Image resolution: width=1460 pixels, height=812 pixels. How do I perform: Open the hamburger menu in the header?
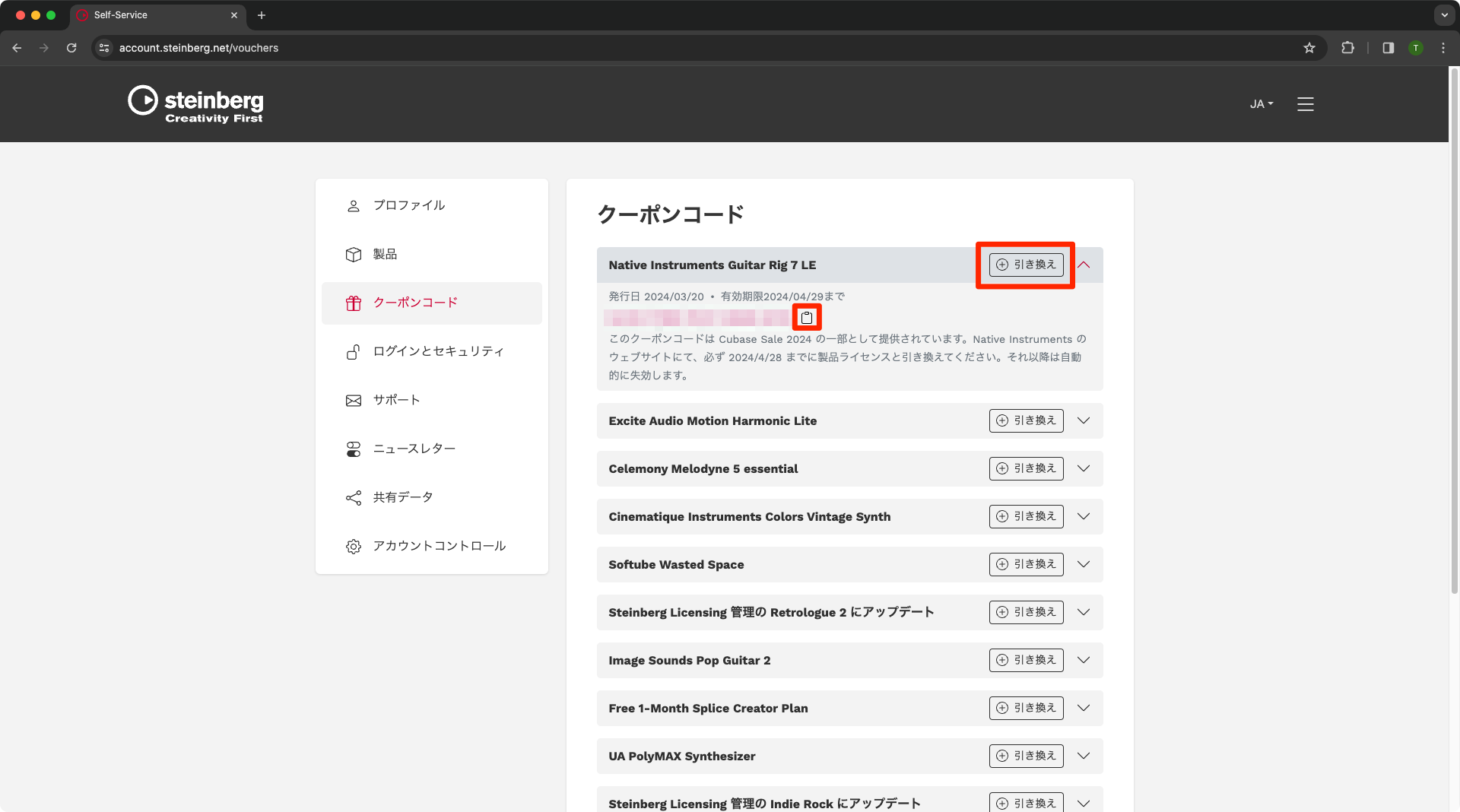tap(1306, 104)
